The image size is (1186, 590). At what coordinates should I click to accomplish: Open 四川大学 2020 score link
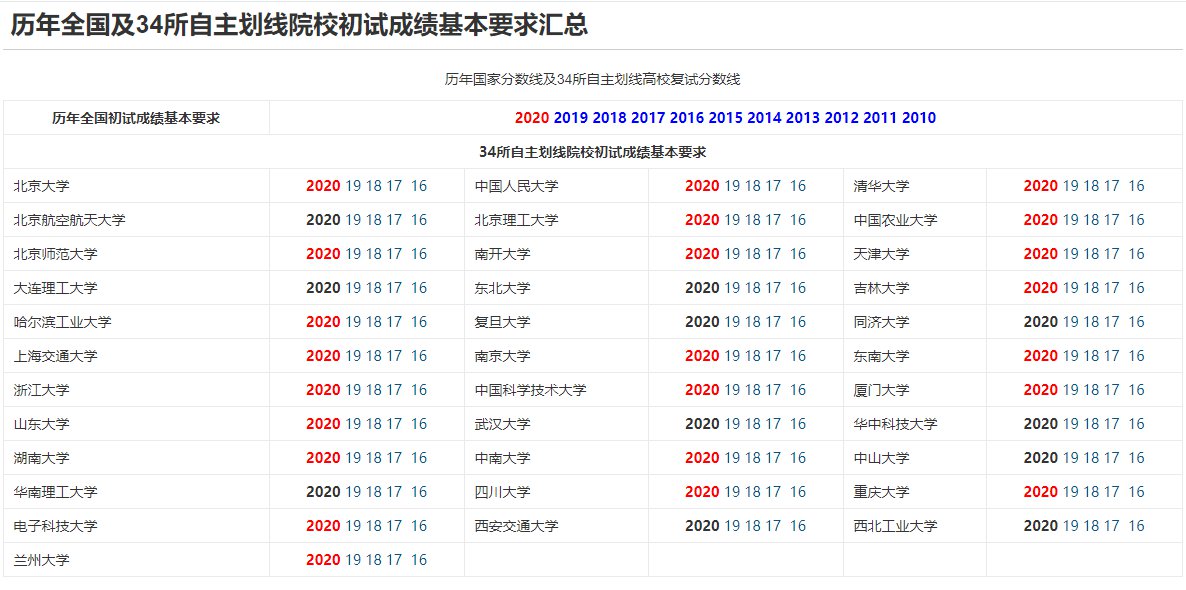[x=702, y=492]
